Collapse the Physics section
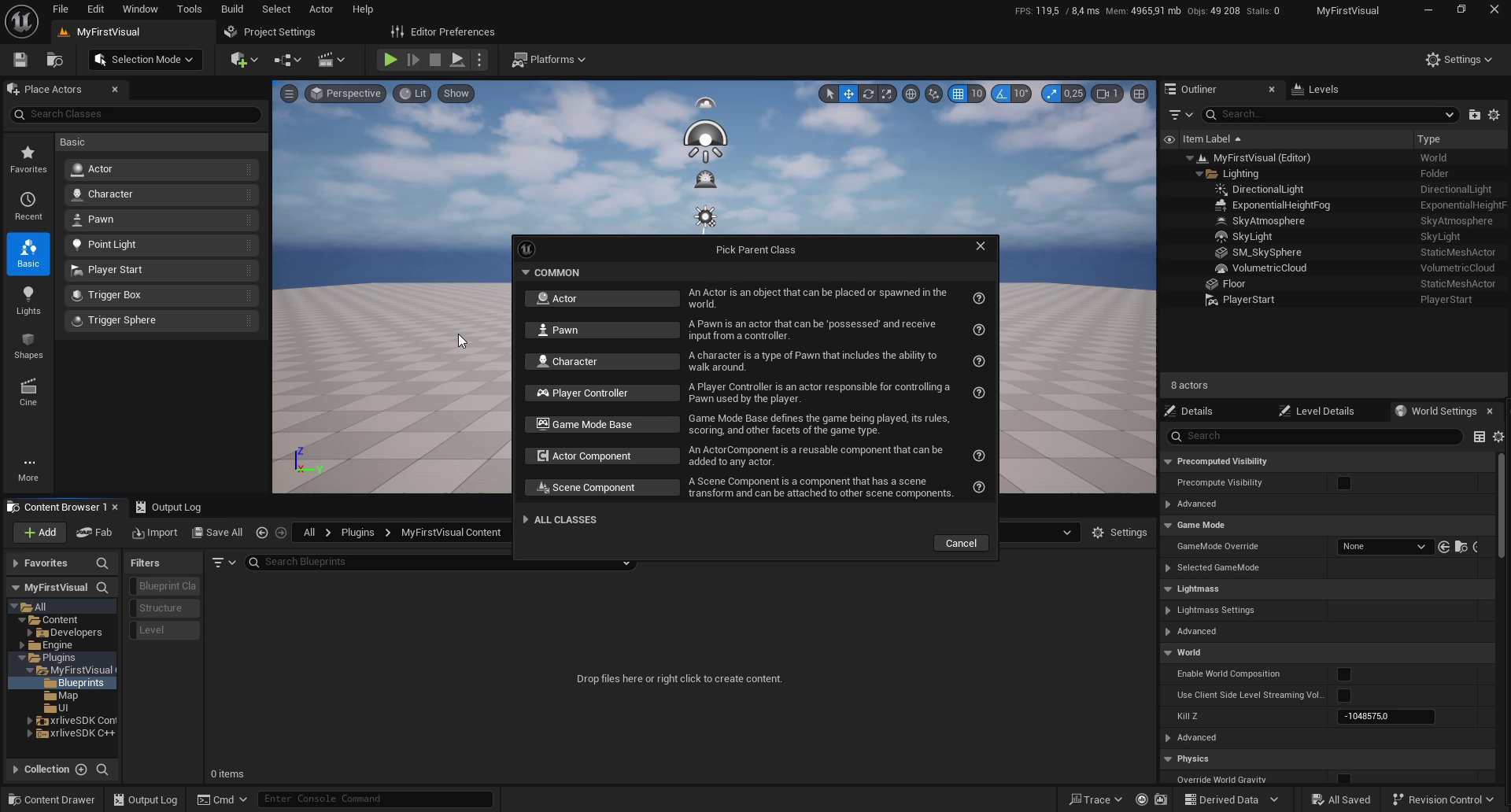 (x=1168, y=759)
